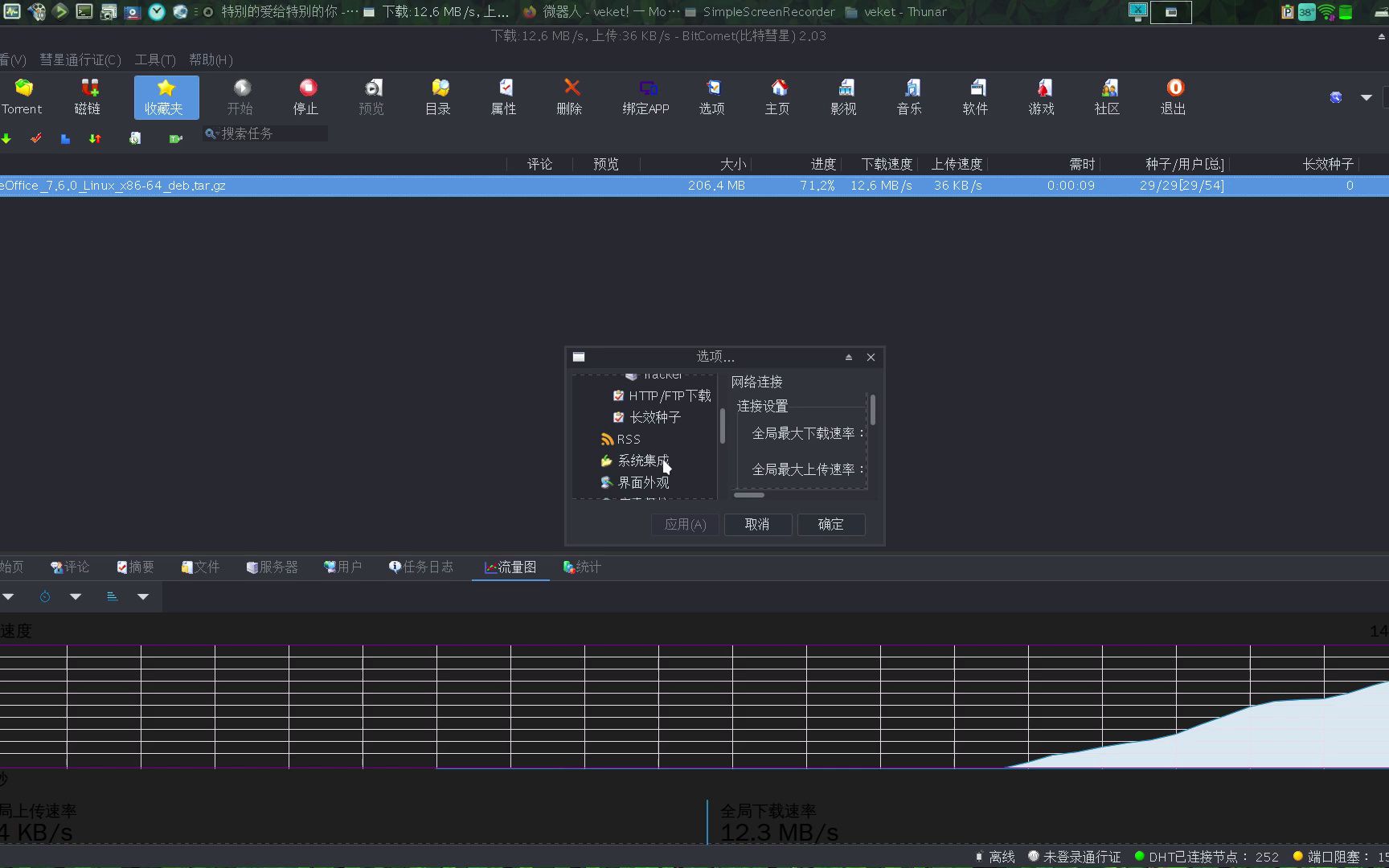Screen dimensions: 1389x868
Task: Delete the task with 删除 button
Action: pos(570,97)
